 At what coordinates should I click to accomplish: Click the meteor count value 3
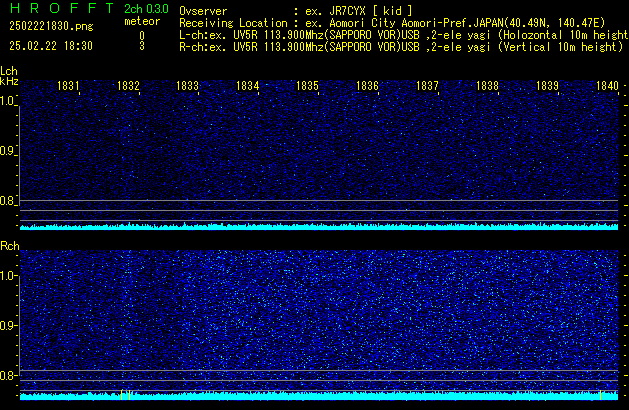142,46
